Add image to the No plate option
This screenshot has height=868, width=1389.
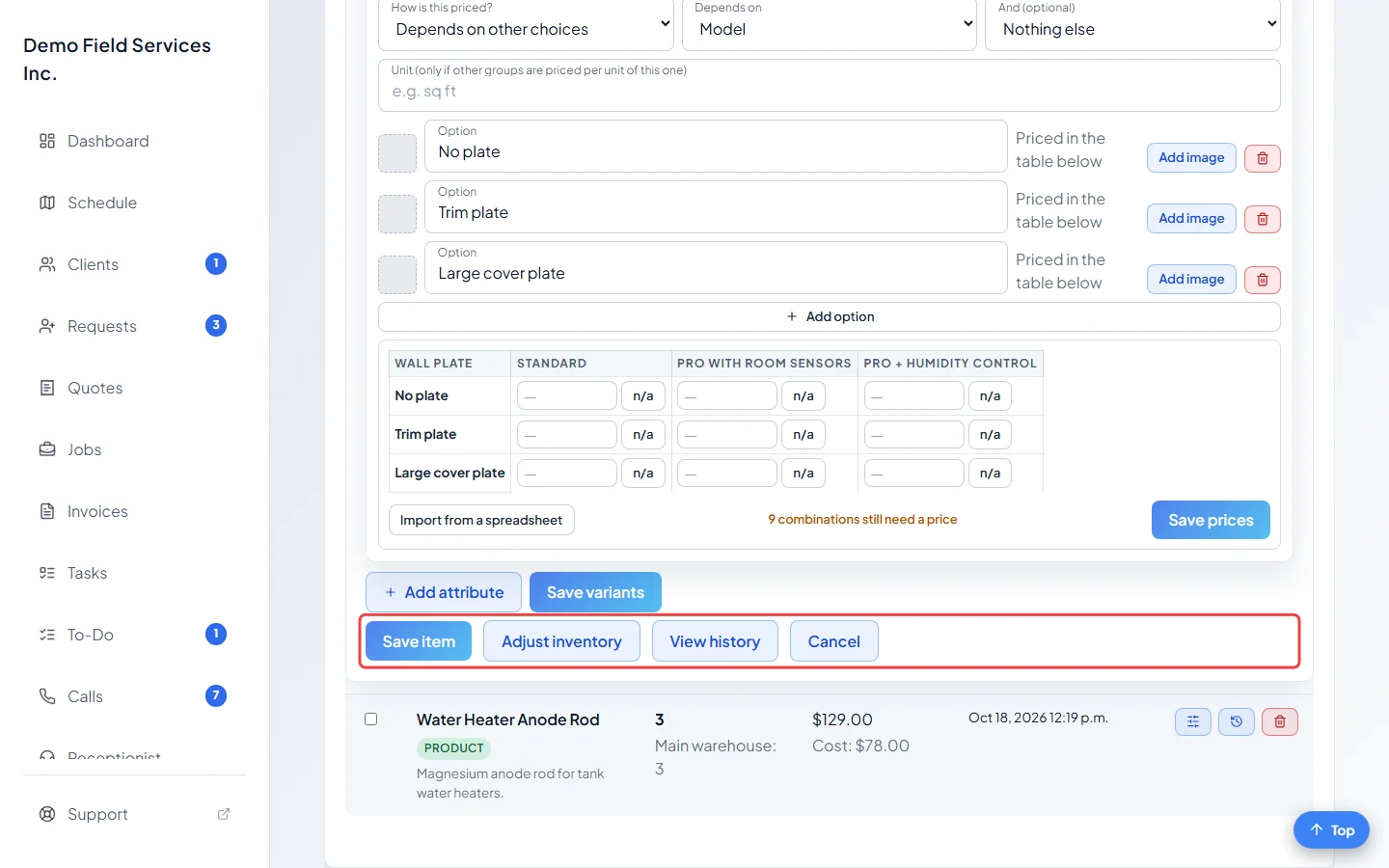1191,158
